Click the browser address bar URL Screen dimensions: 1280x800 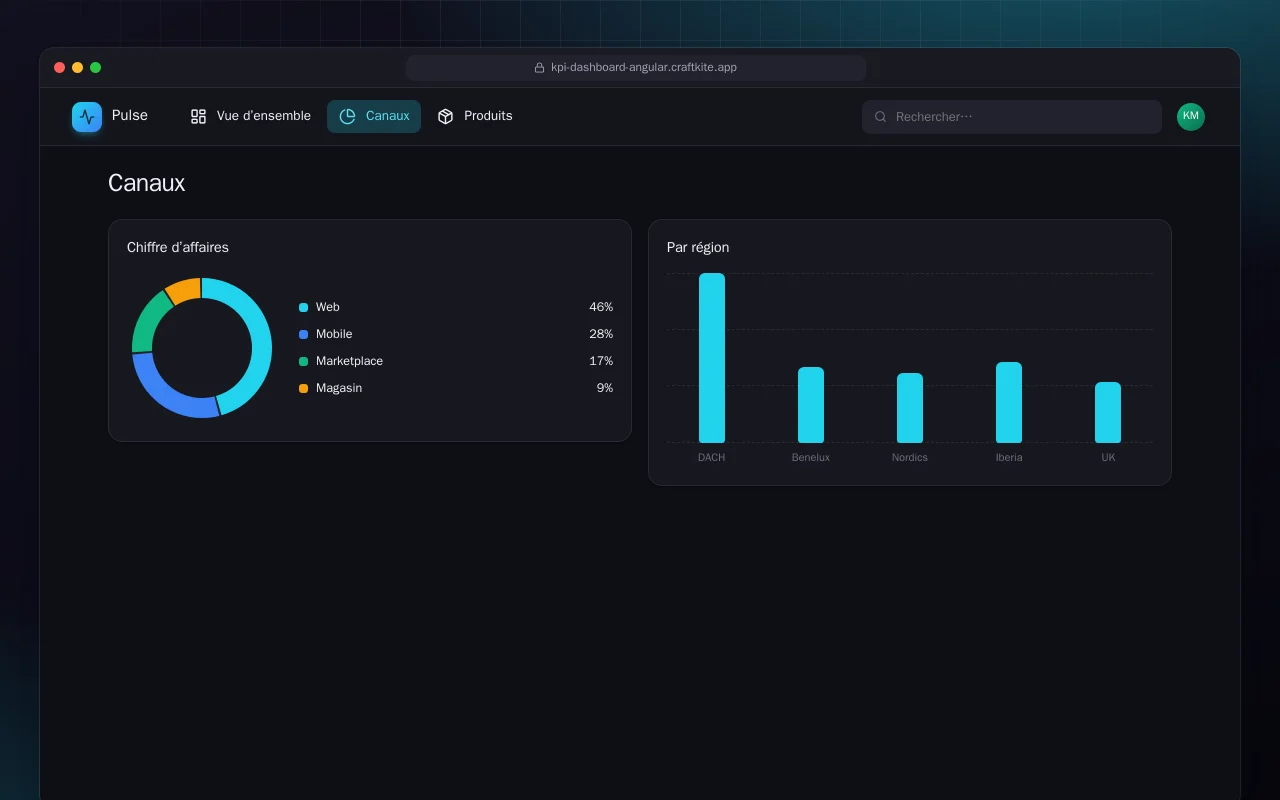click(x=644, y=68)
